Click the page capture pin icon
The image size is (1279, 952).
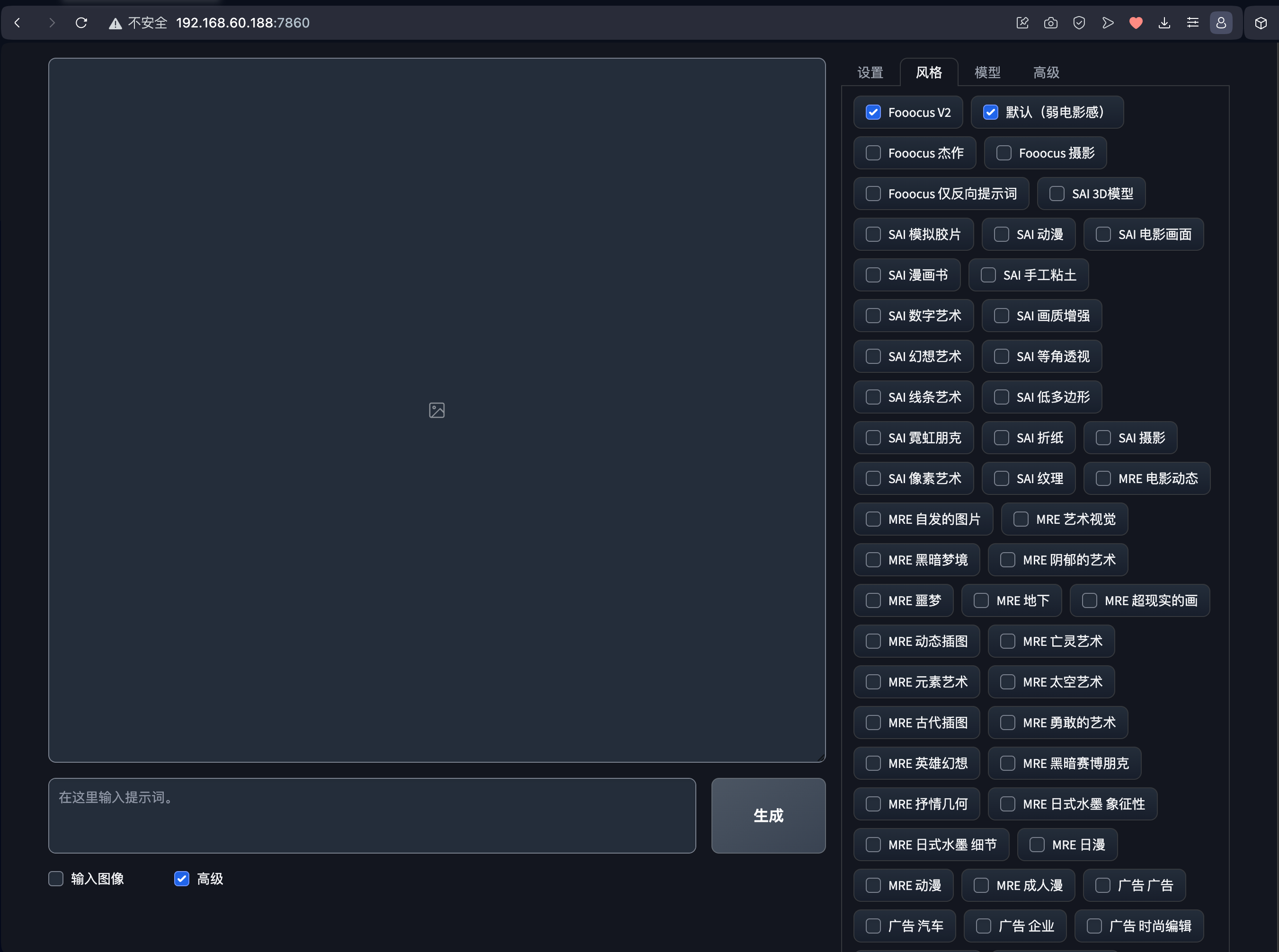pyautogui.click(x=1023, y=22)
